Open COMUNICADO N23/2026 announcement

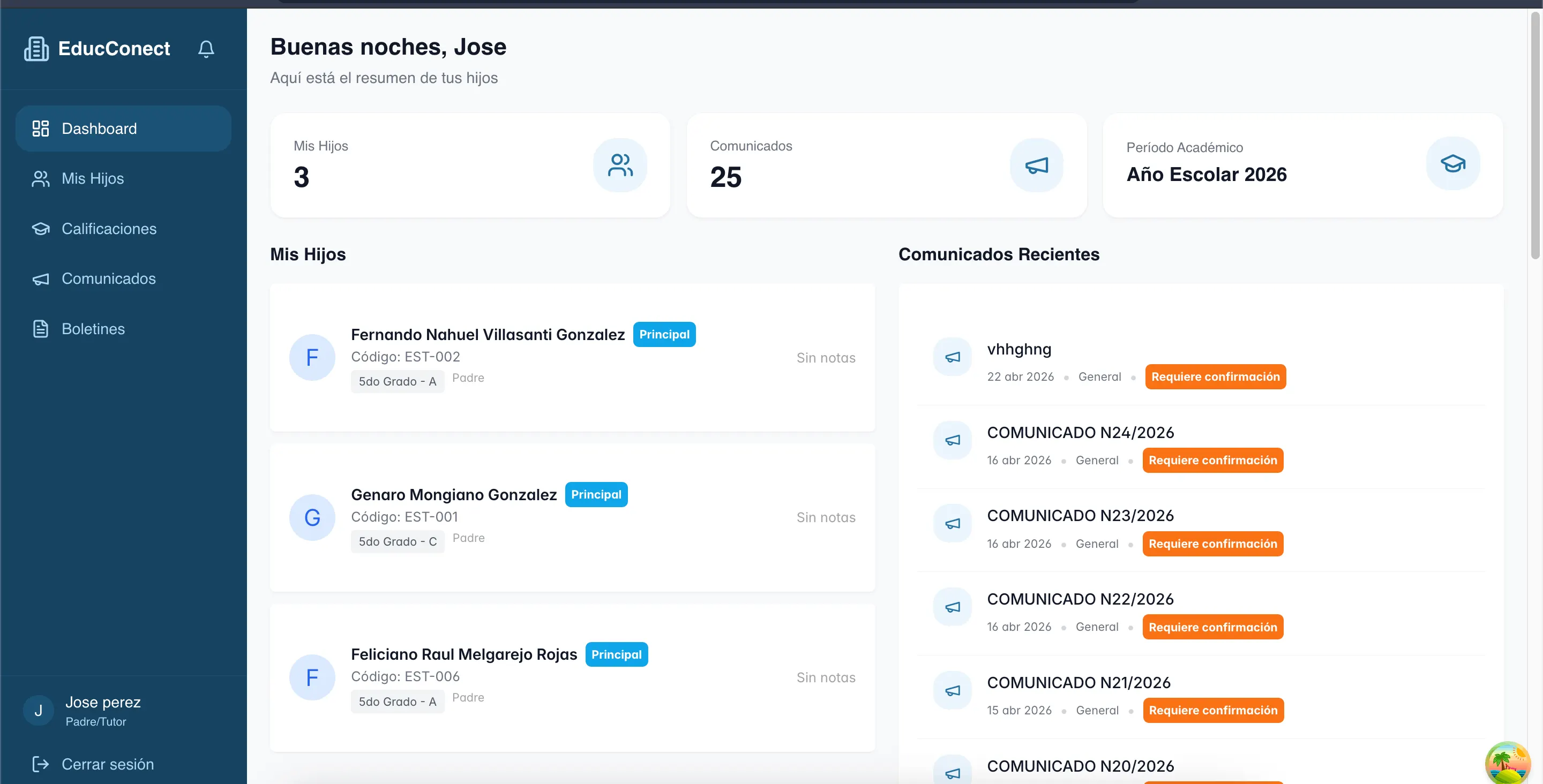pyautogui.click(x=1080, y=516)
